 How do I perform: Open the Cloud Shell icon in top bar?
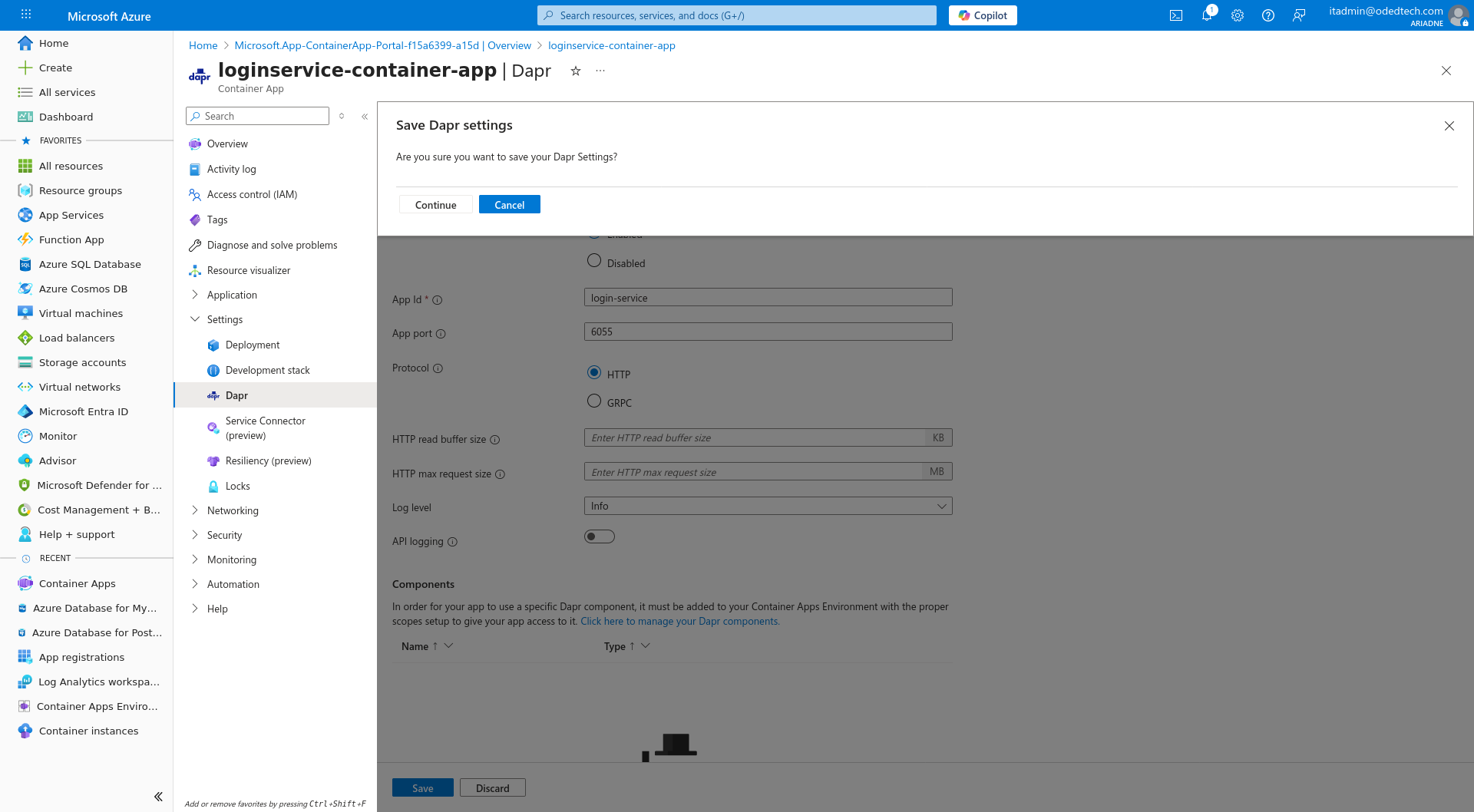click(x=1175, y=15)
